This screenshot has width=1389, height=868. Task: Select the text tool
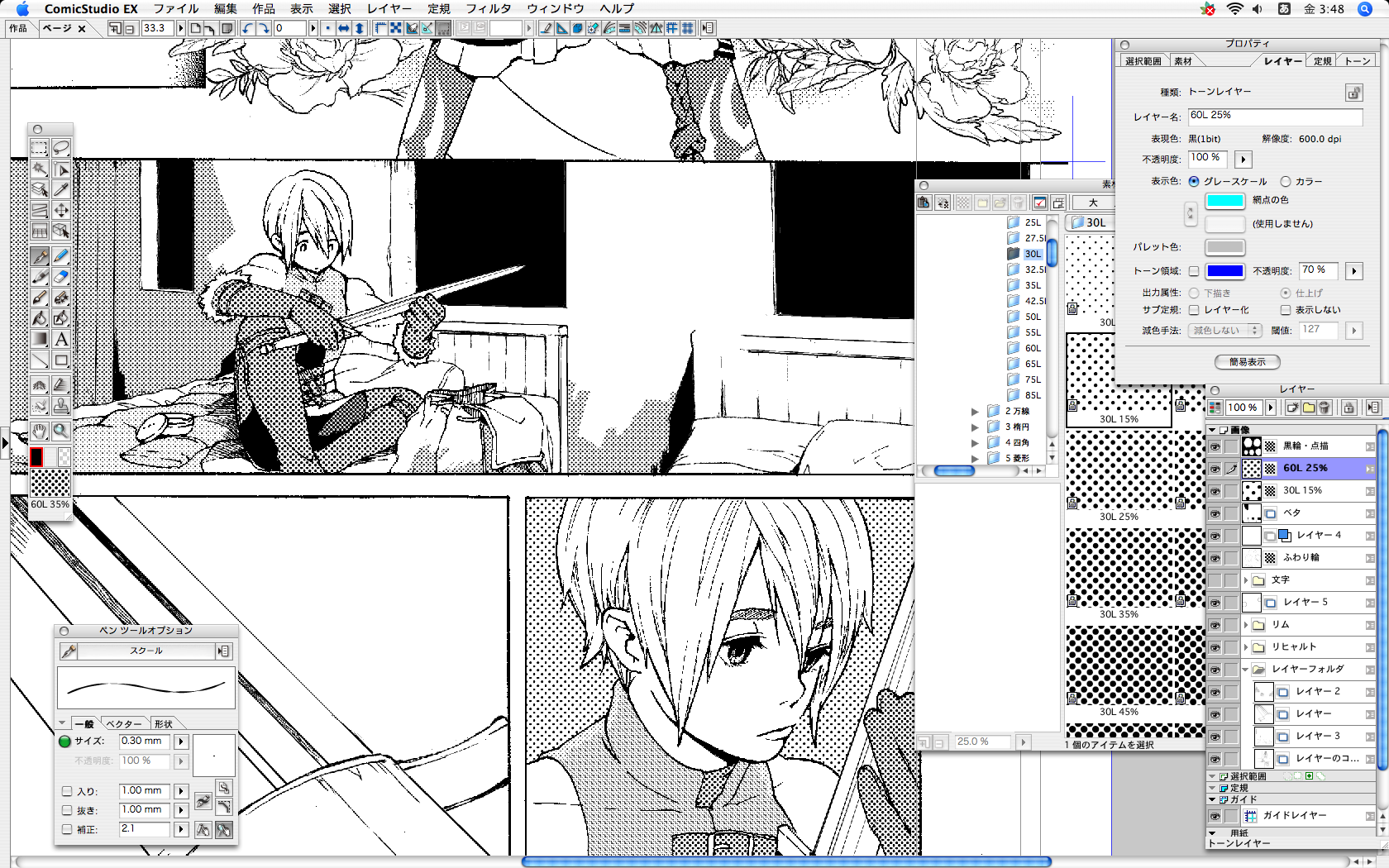pyautogui.click(x=61, y=339)
